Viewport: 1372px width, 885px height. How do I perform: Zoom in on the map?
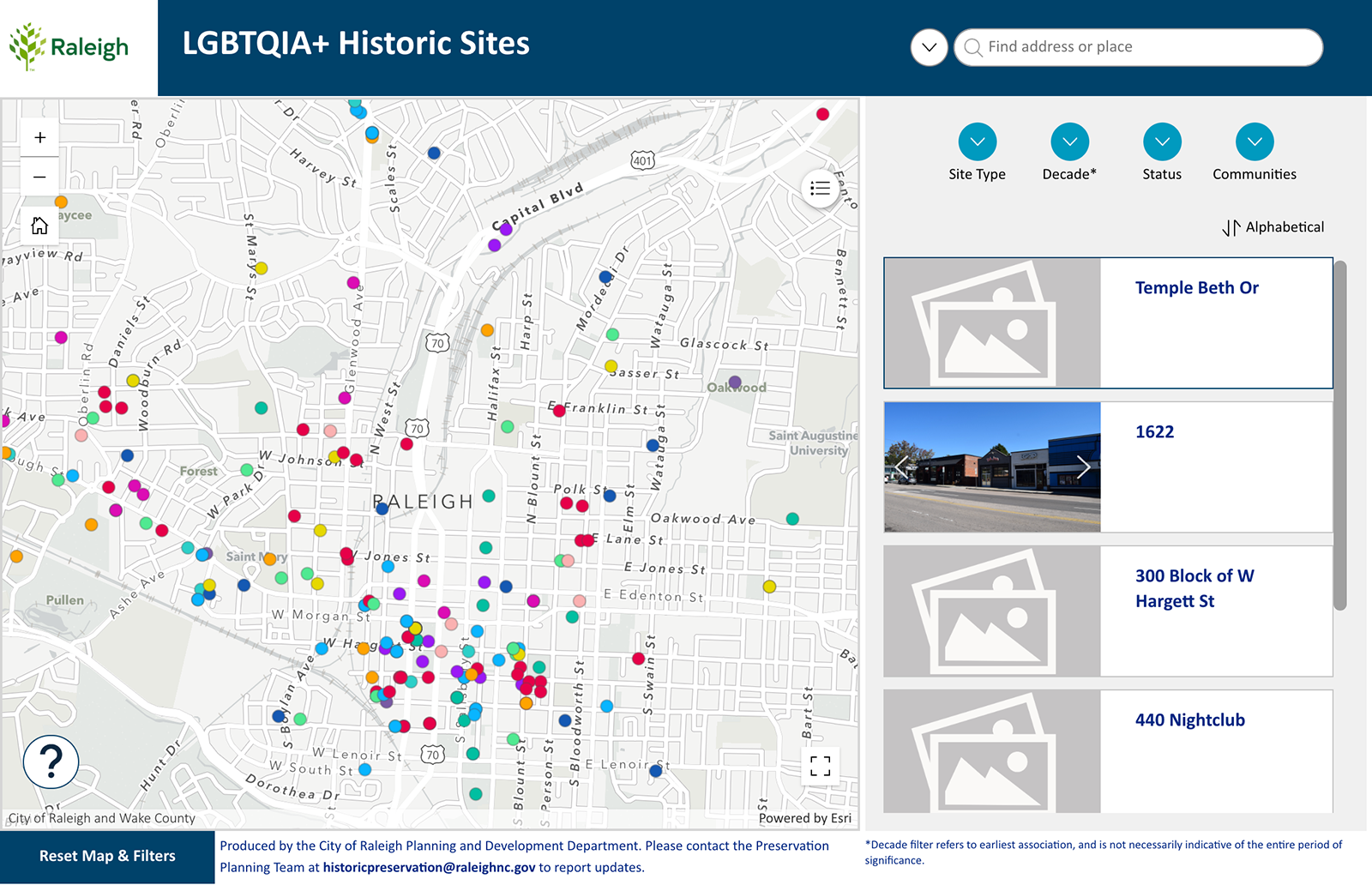tap(39, 137)
